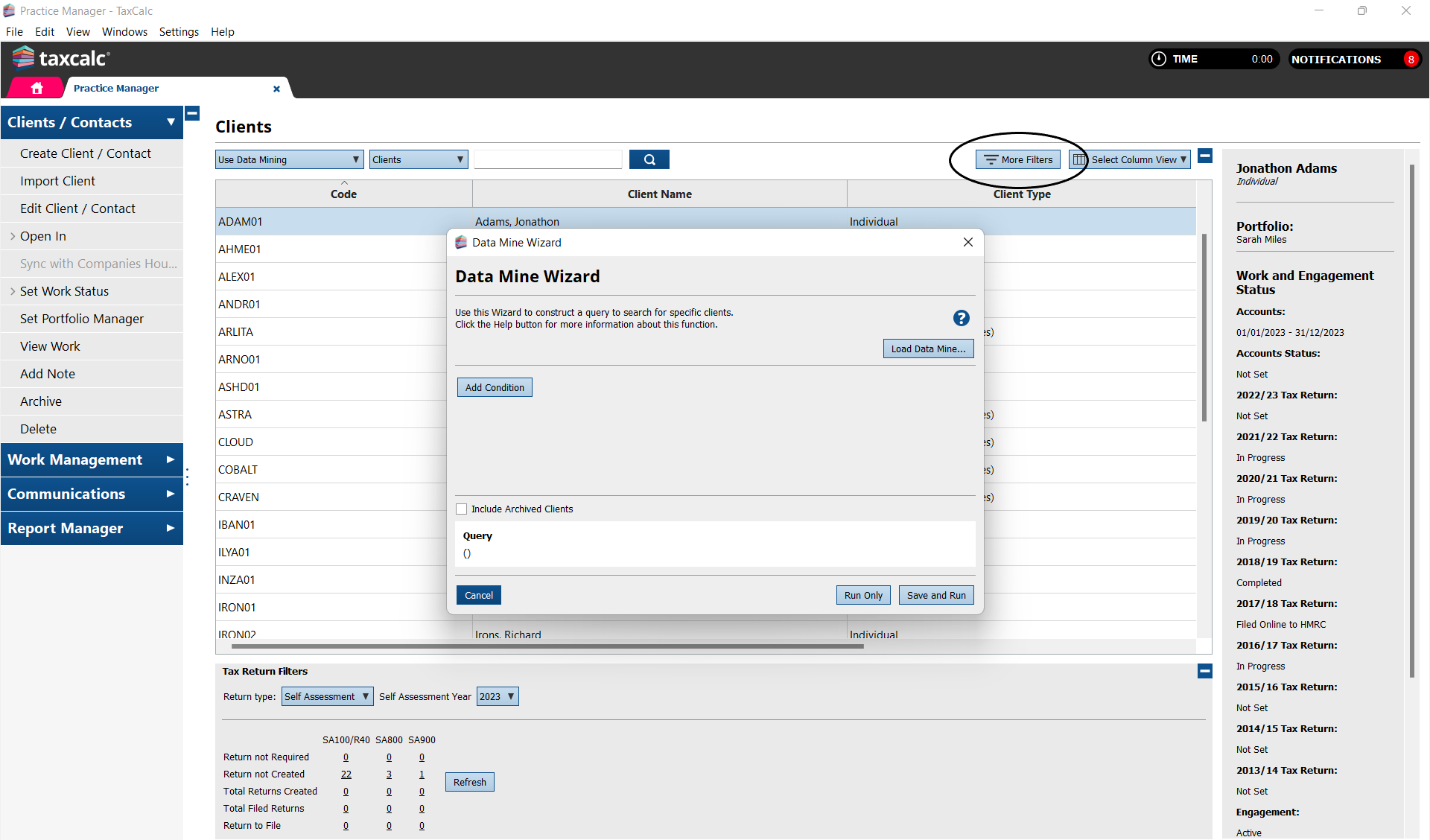This screenshot has width=1430, height=840.
Task: Click the TIME clock icon
Action: coord(1159,59)
